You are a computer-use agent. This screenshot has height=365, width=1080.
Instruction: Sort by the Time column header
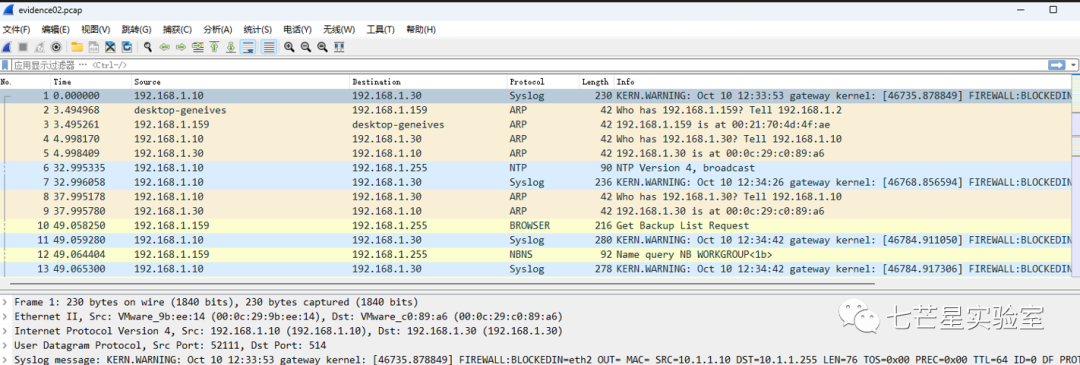click(91, 82)
